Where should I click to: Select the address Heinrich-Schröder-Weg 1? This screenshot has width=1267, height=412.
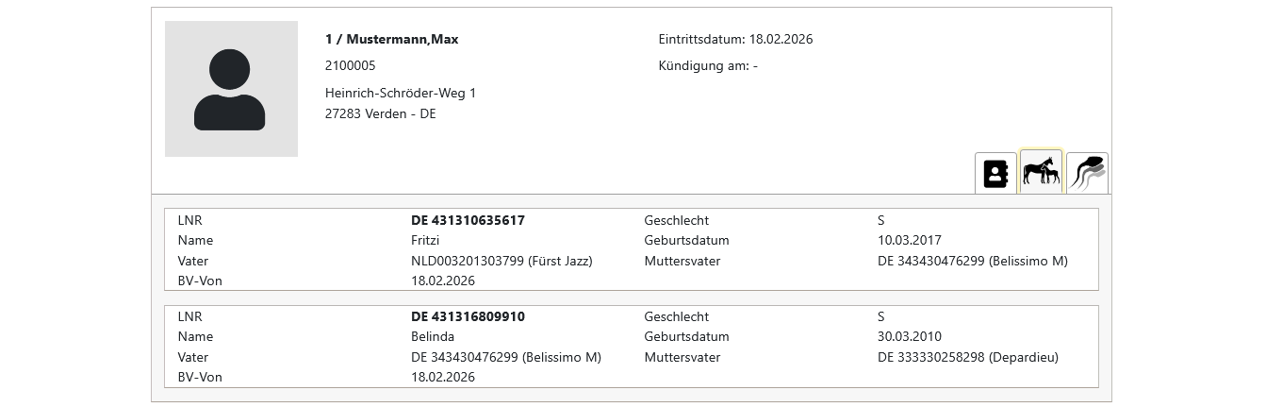(400, 93)
